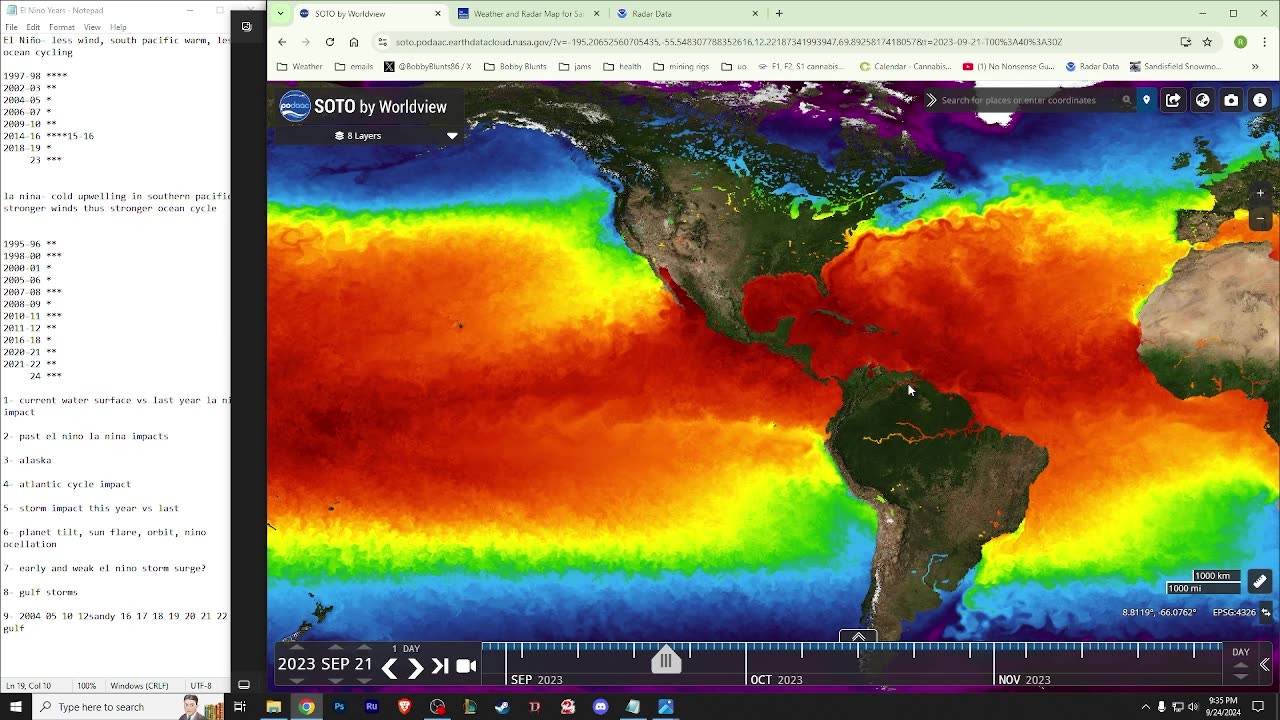Change timeline DAY zoom interval up
The height and width of the screenshot is (720, 1280).
1240,664
